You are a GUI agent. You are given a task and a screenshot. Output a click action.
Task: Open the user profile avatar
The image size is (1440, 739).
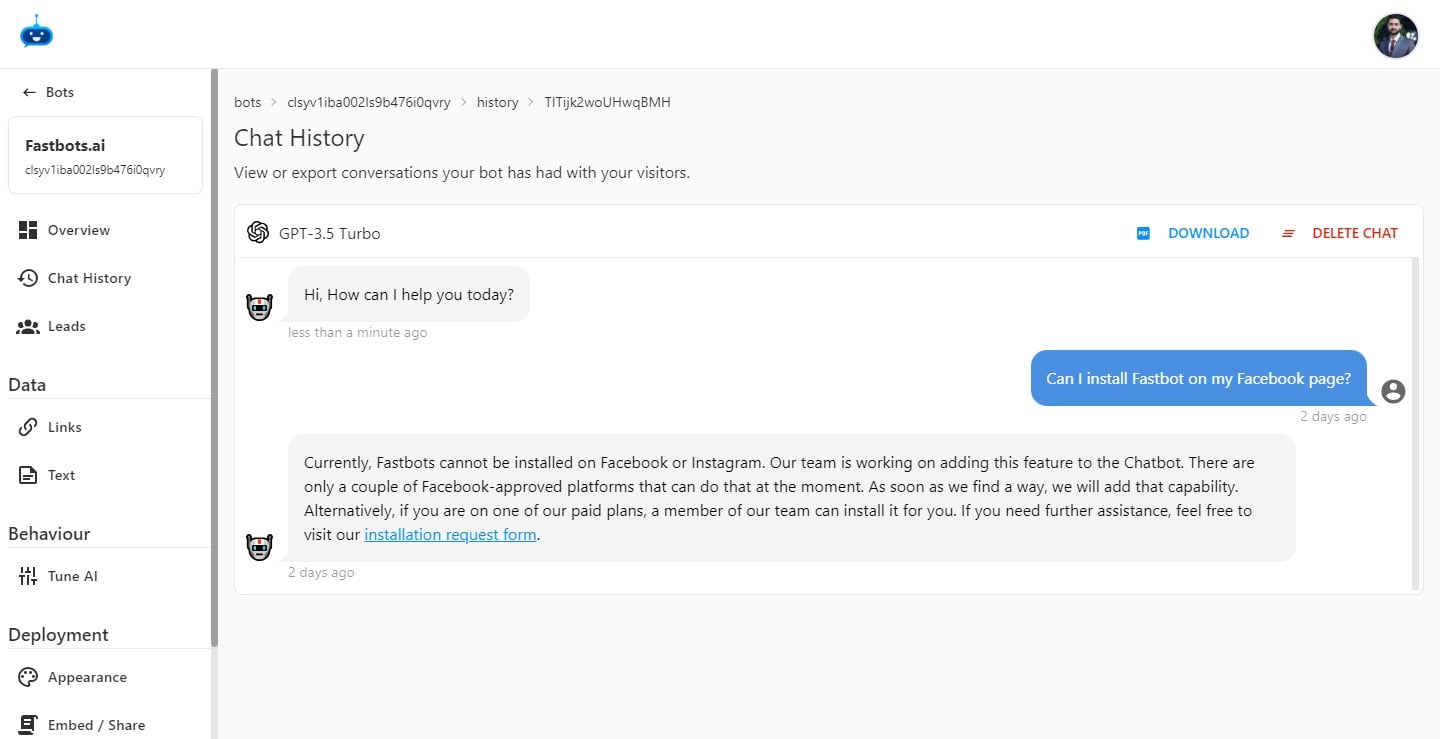[1396, 36]
